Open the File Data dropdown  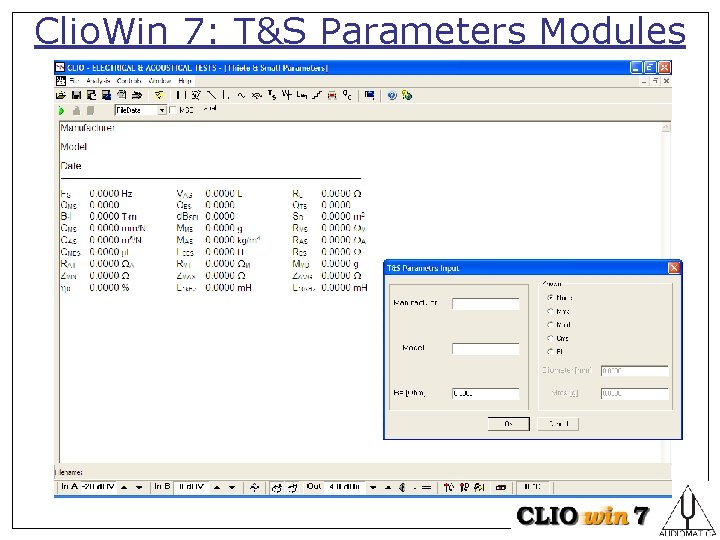[162, 111]
